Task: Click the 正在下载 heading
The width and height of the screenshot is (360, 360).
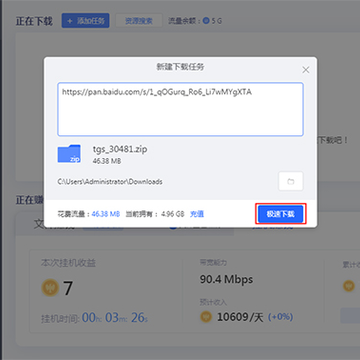Action: [x=34, y=21]
